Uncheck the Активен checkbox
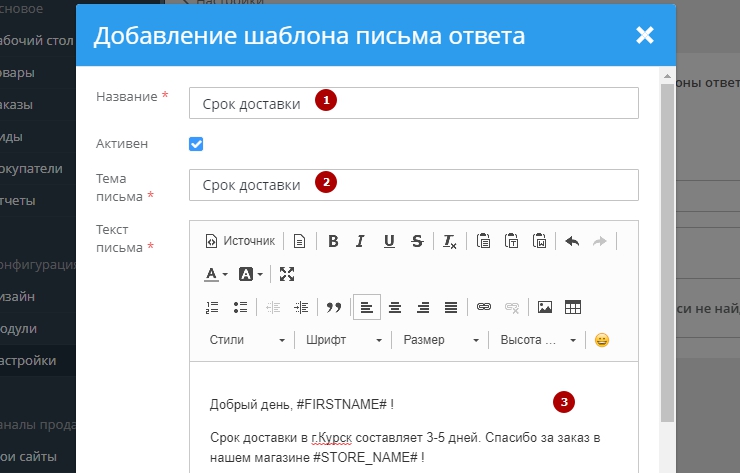This screenshot has width=740, height=473. 196,144
